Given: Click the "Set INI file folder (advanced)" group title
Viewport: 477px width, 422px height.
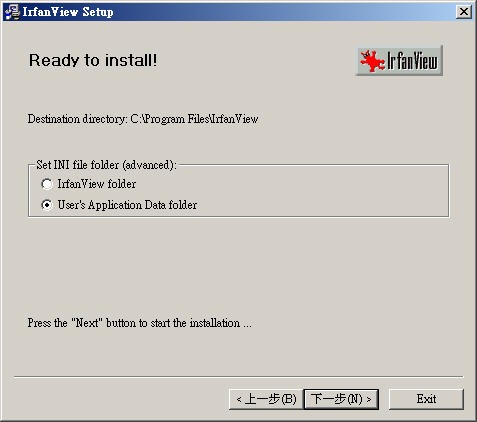Looking at the screenshot, I should (106, 165).
